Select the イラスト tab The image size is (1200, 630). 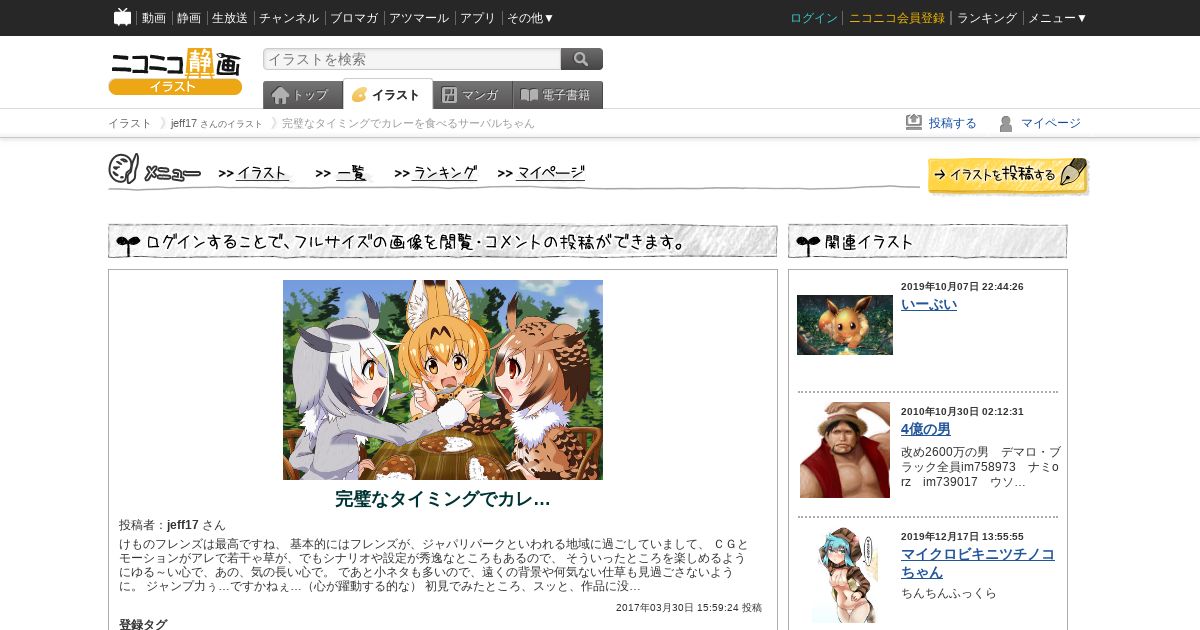(388, 94)
